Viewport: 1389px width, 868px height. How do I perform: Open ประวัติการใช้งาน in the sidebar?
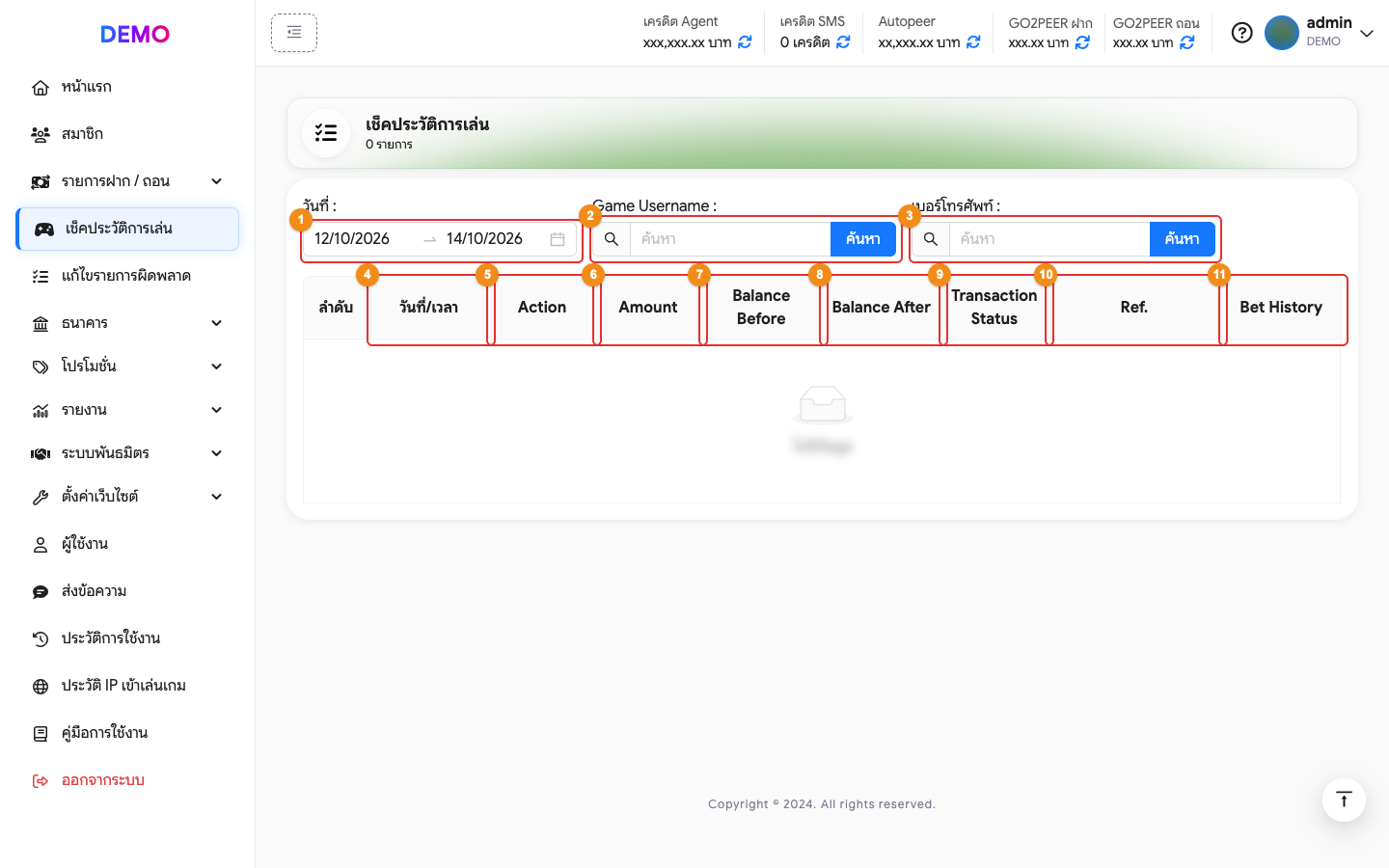[127, 638]
